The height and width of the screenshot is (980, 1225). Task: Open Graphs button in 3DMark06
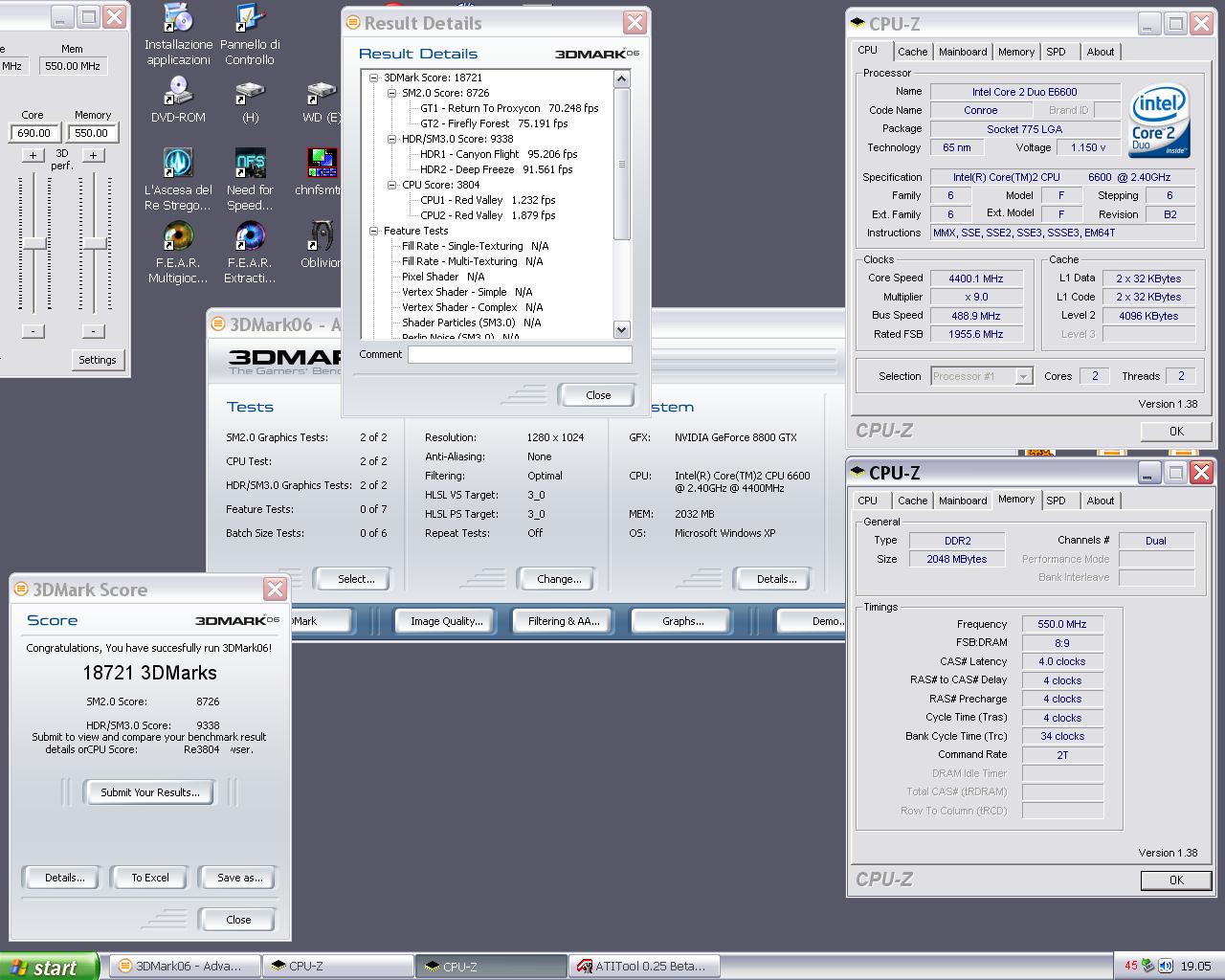(x=682, y=621)
